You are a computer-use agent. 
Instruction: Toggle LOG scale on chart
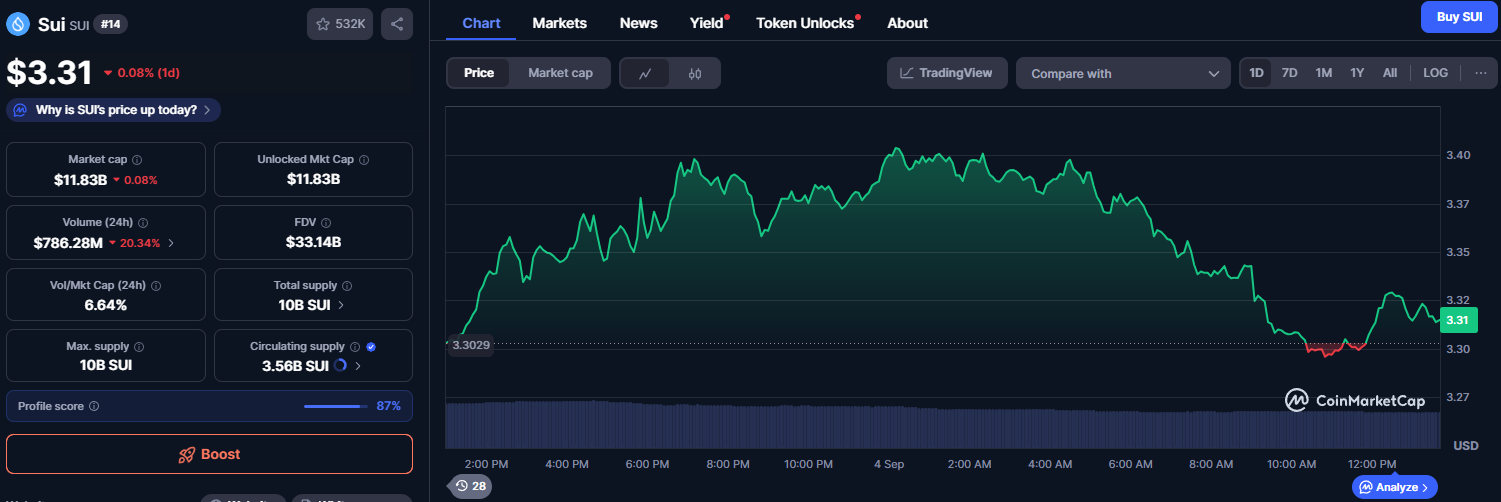tap(1435, 73)
